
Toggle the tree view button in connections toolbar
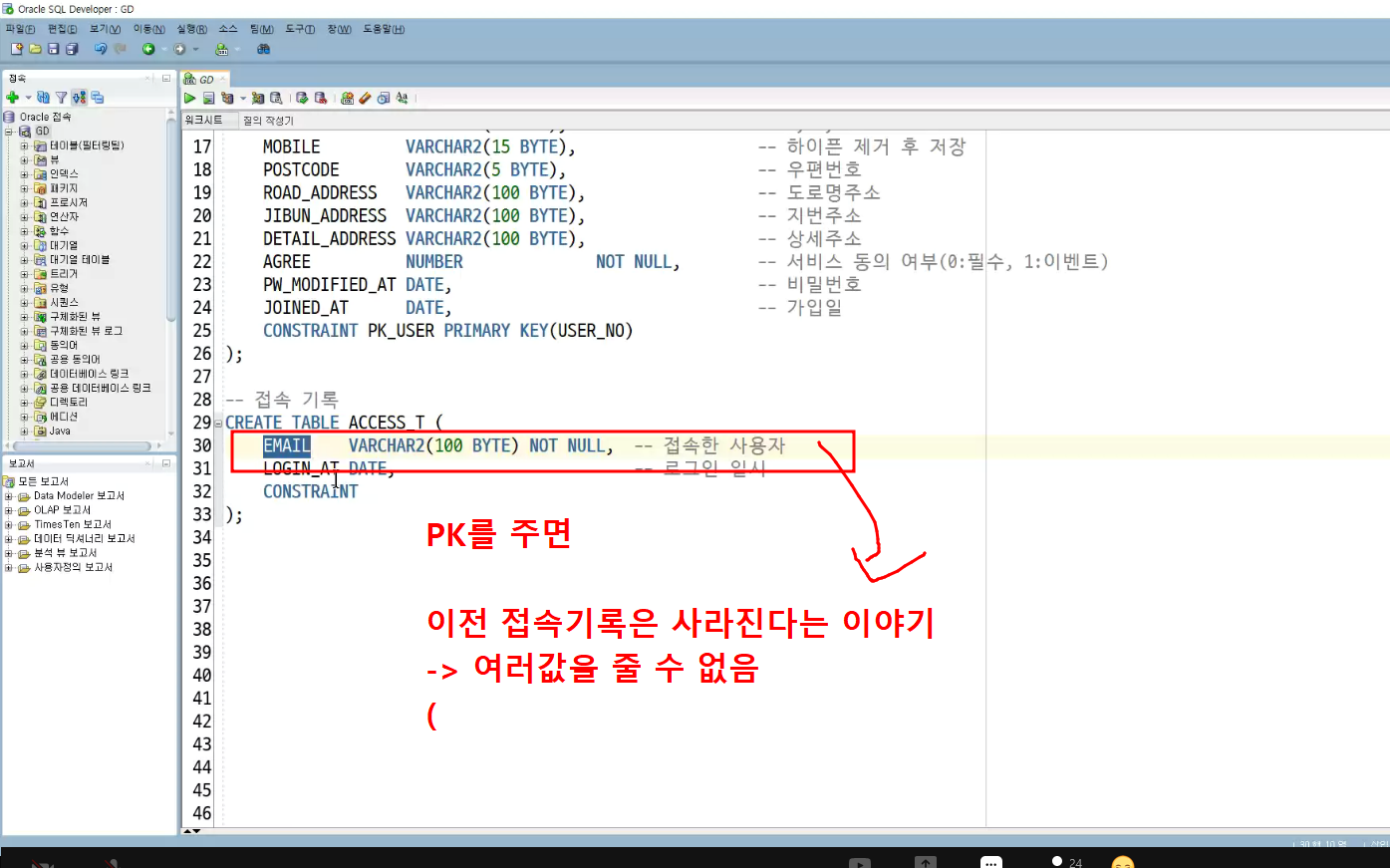coord(79,97)
